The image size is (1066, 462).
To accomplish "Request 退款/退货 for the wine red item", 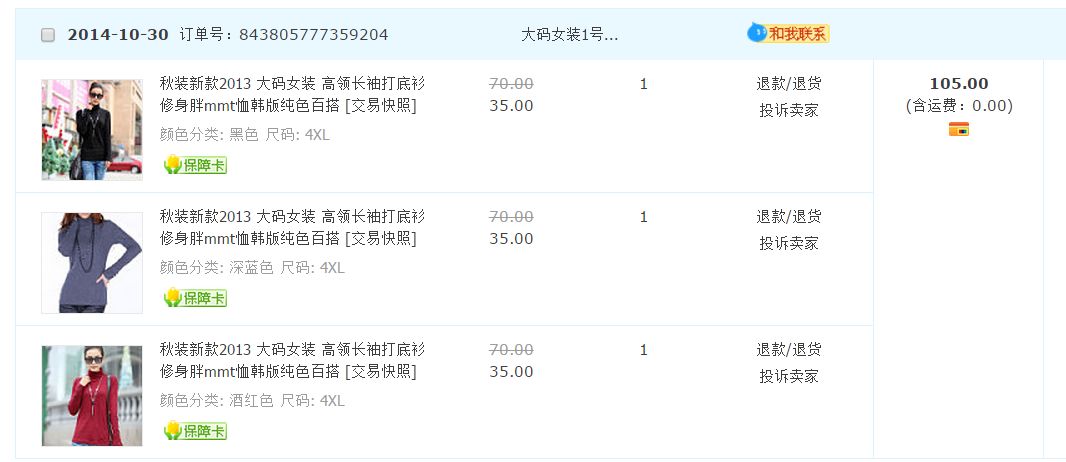I will pos(788,350).
